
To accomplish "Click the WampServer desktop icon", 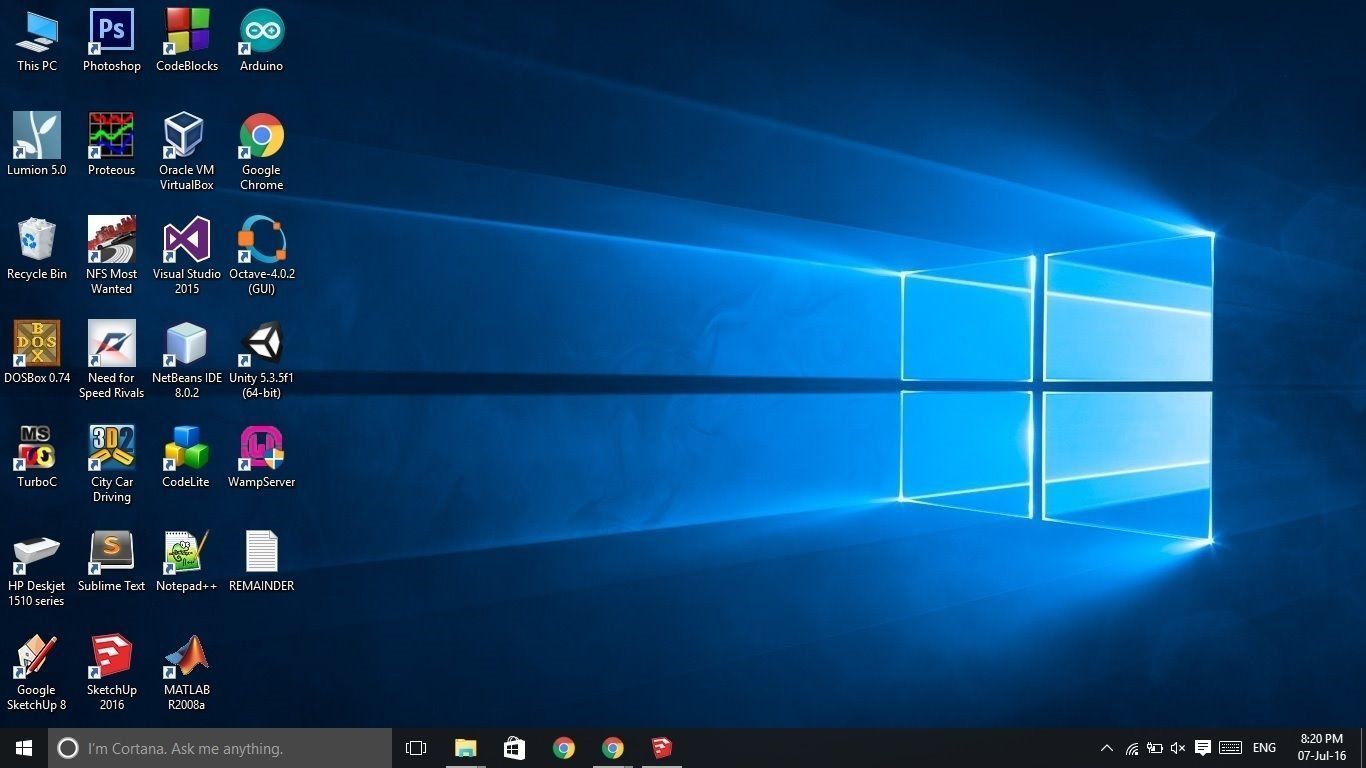I will tap(261, 457).
